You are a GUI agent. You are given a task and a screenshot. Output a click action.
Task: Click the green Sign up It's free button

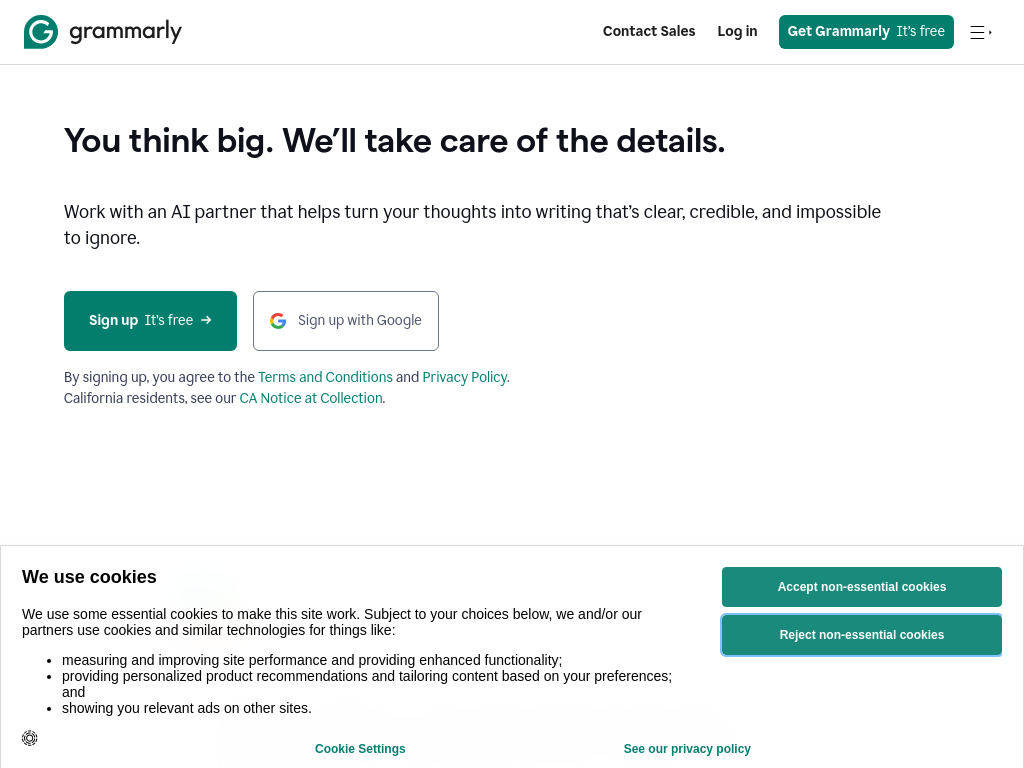coord(150,320)
